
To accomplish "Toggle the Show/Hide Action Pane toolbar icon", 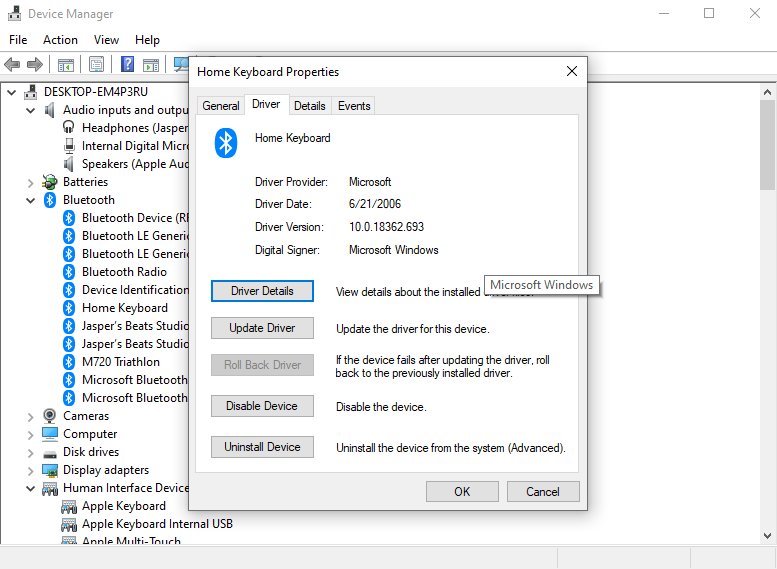I will coord(151,64).
